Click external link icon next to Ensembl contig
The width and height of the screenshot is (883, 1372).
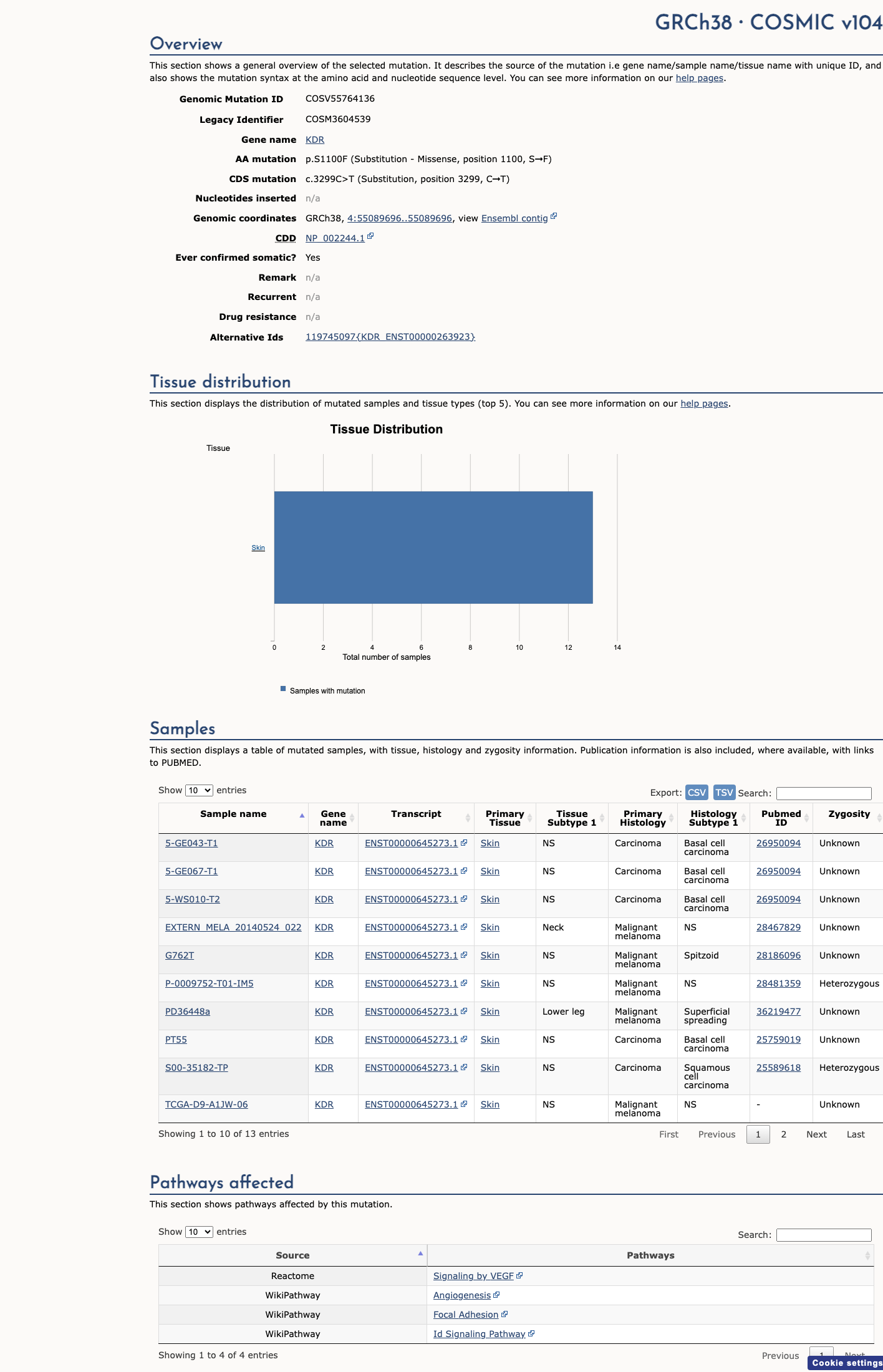554,216
